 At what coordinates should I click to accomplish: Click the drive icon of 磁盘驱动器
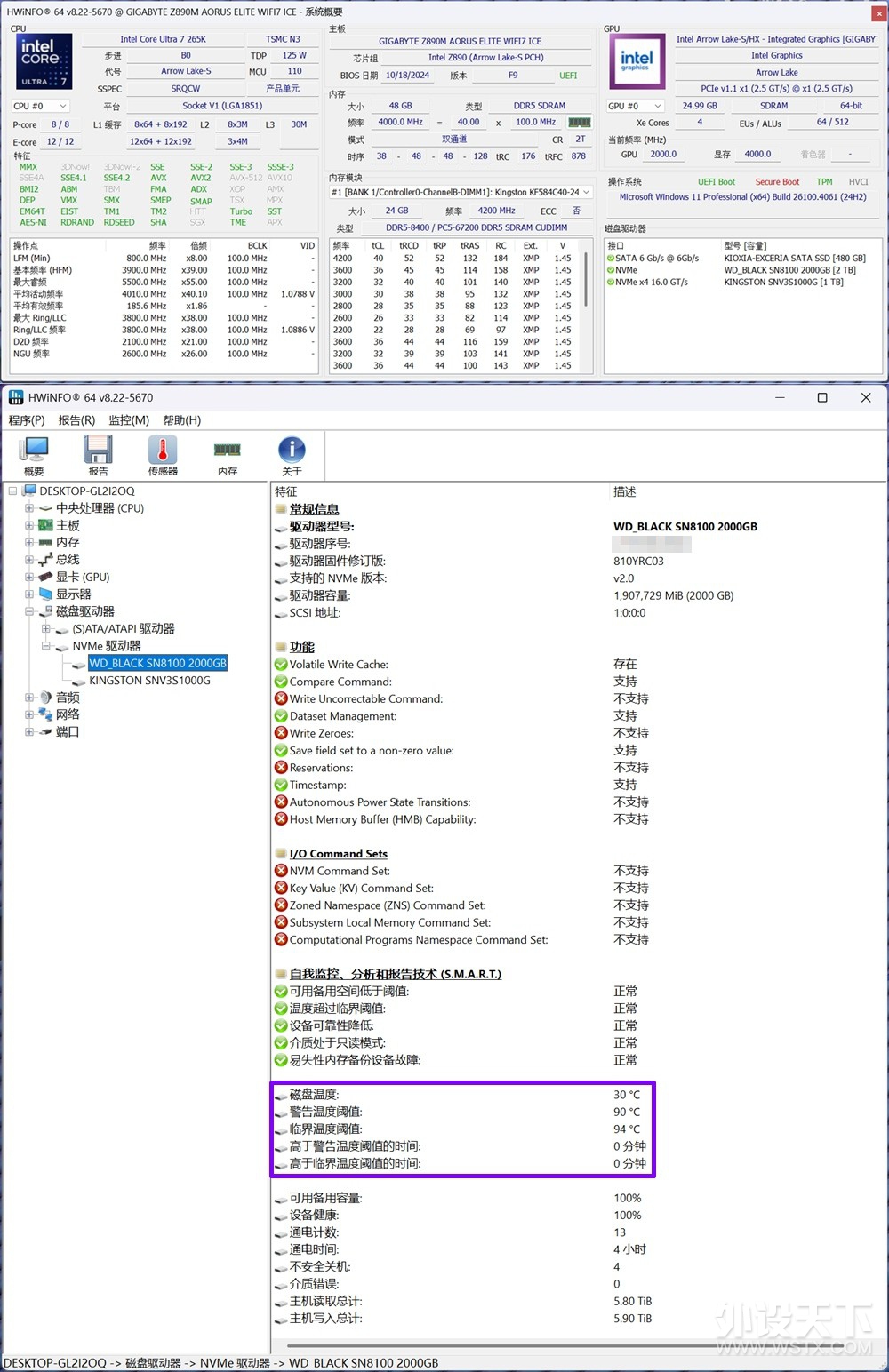pyautogui.click(x=45, y=612)
